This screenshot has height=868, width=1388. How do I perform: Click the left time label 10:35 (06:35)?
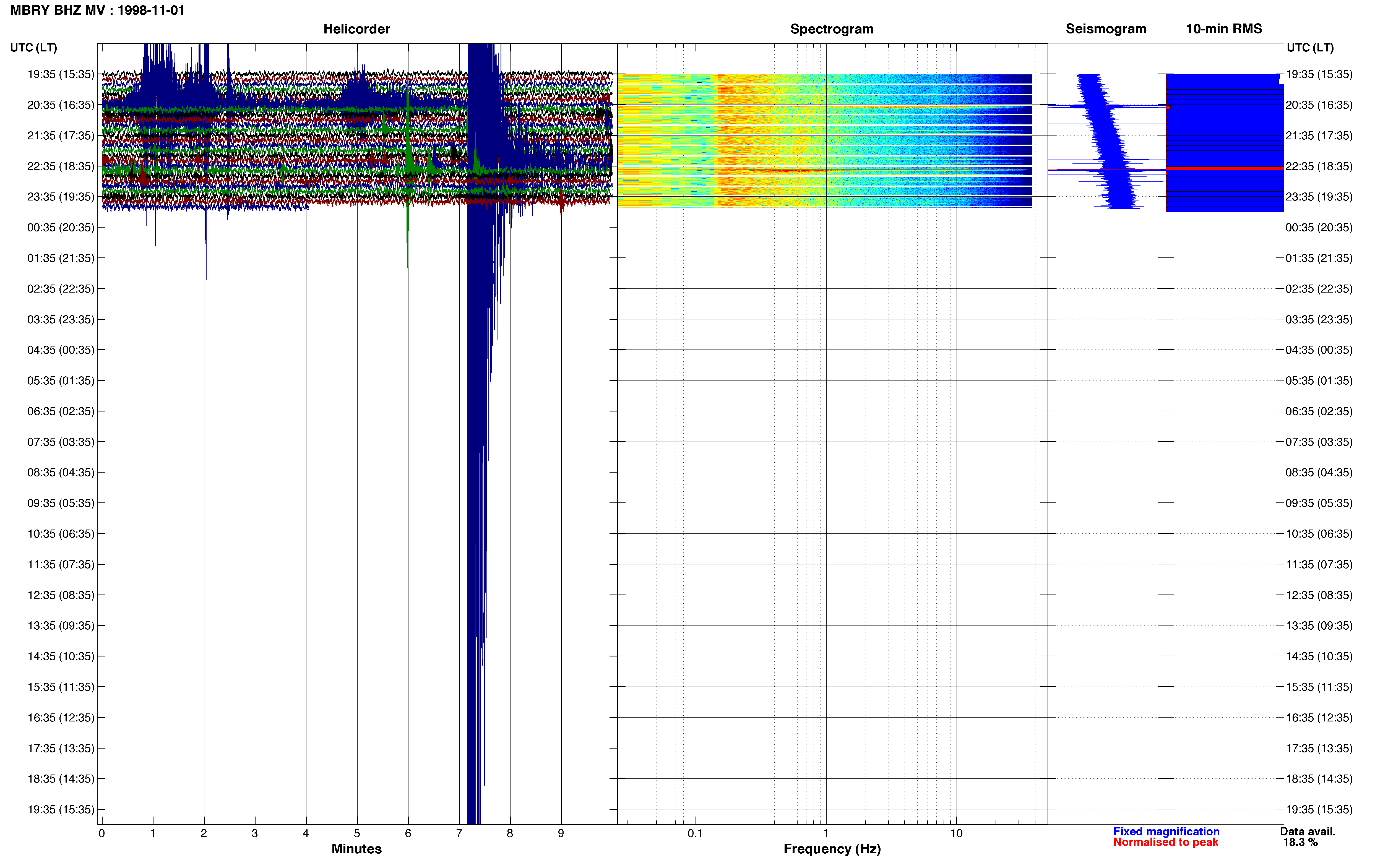tap(61, 534)
